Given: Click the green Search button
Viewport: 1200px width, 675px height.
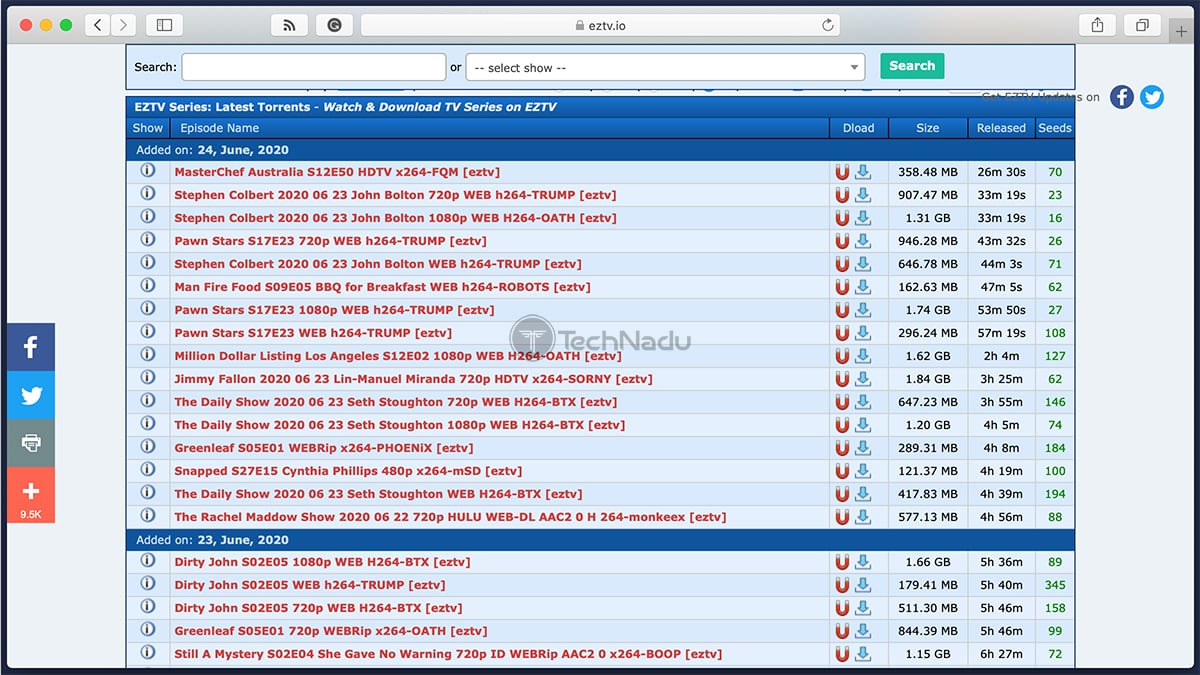Looking at the screenshot, I should [912, 66].
